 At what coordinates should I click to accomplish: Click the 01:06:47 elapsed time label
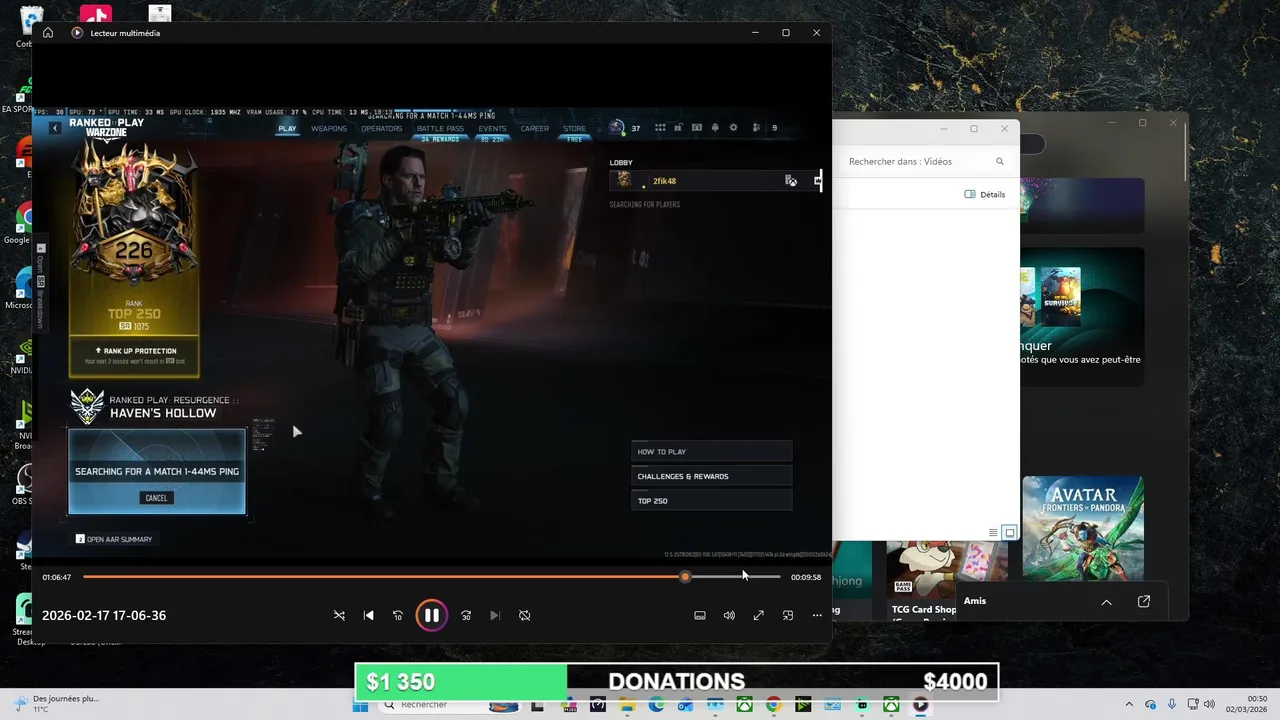point(56,577)
